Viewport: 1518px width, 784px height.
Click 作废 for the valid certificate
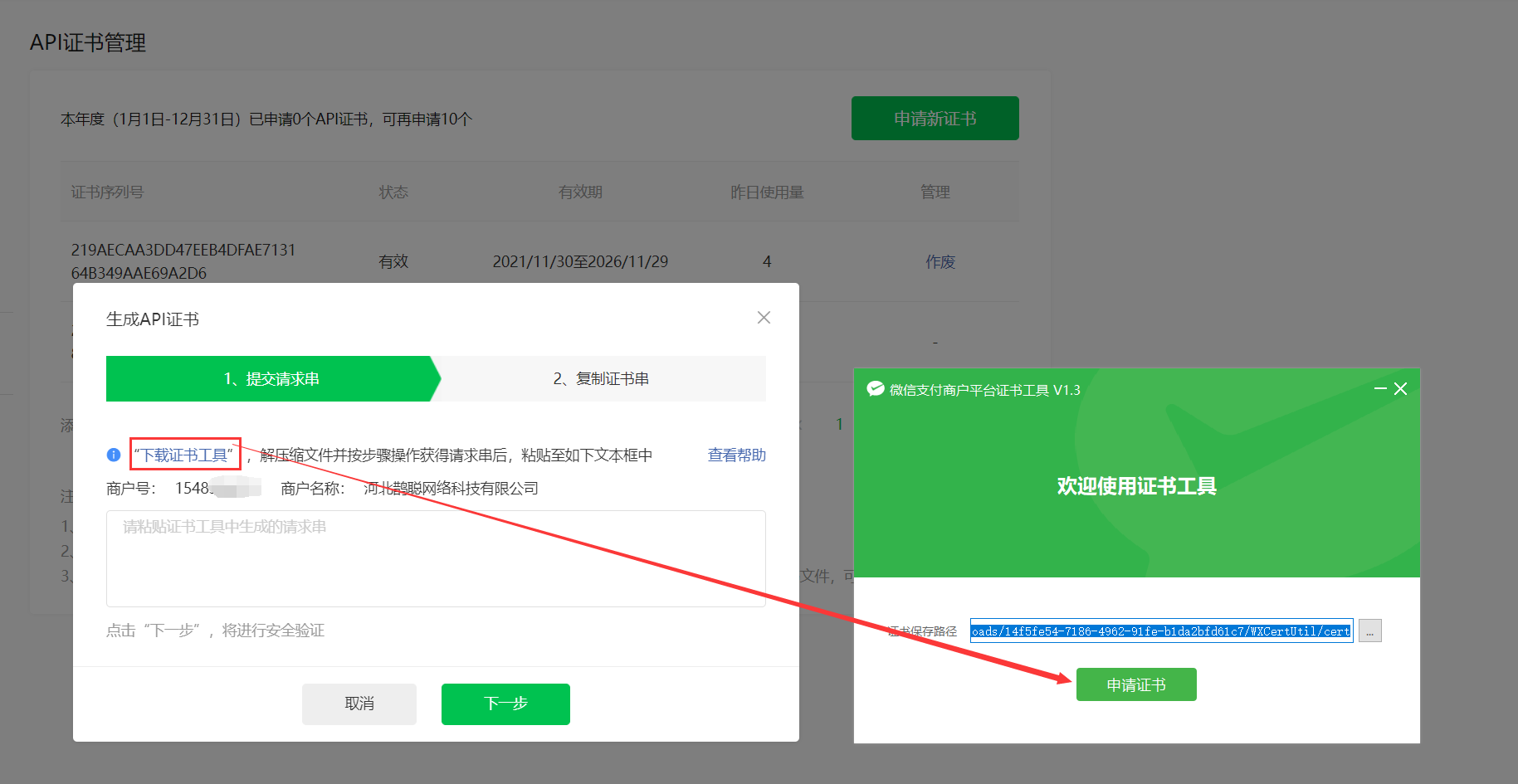(940, 262)
